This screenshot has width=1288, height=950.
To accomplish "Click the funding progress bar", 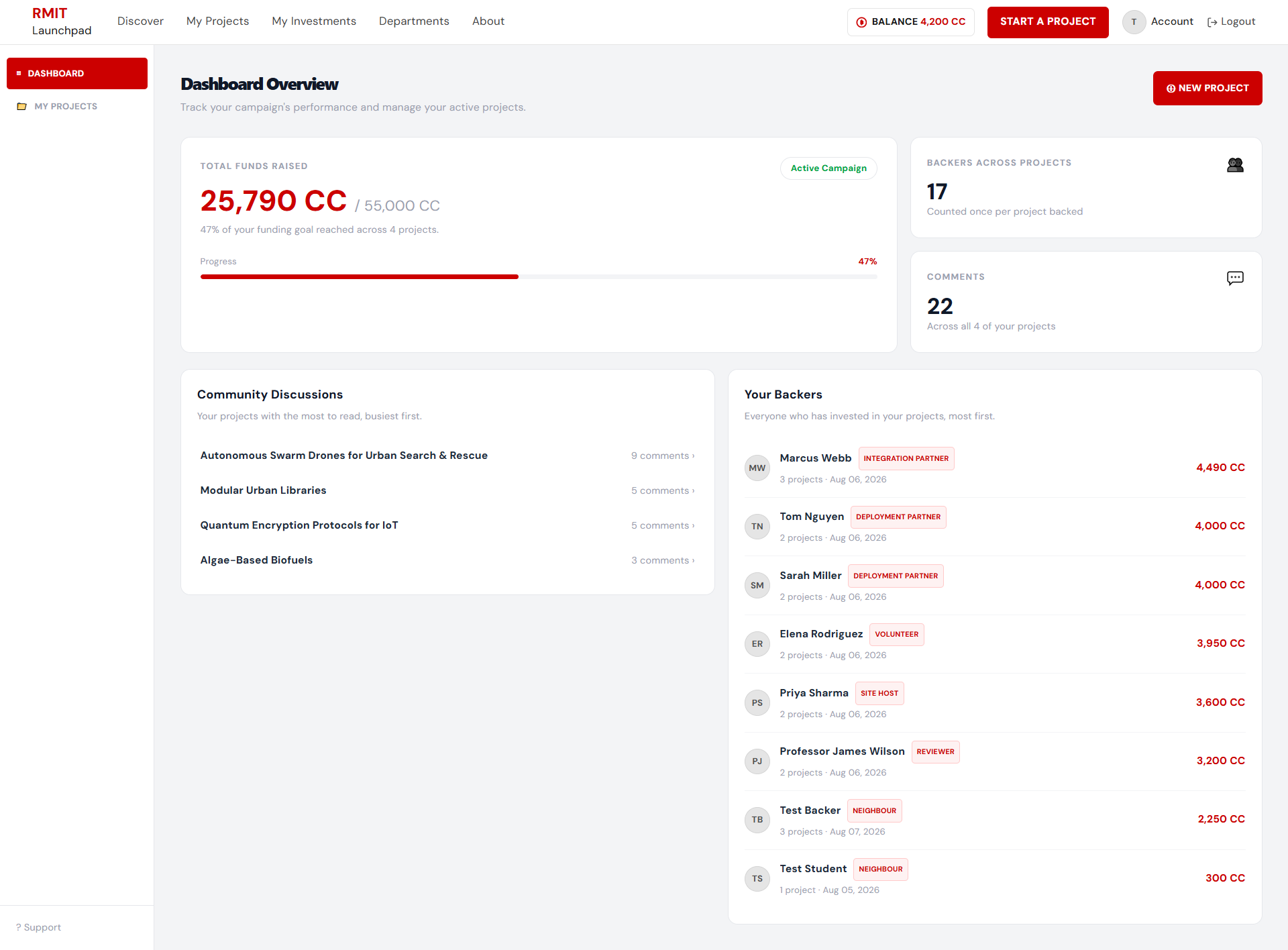I will tap(539, 276).
